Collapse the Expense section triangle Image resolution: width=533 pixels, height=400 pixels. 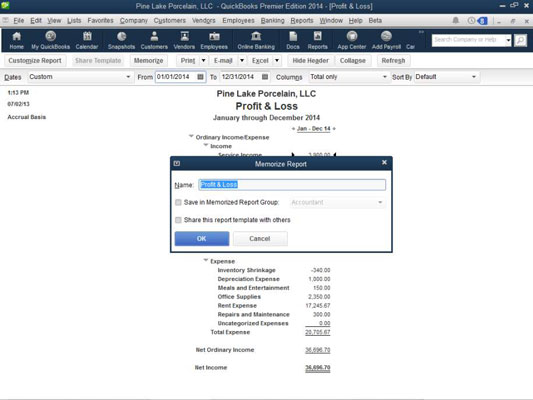(206, 260)
